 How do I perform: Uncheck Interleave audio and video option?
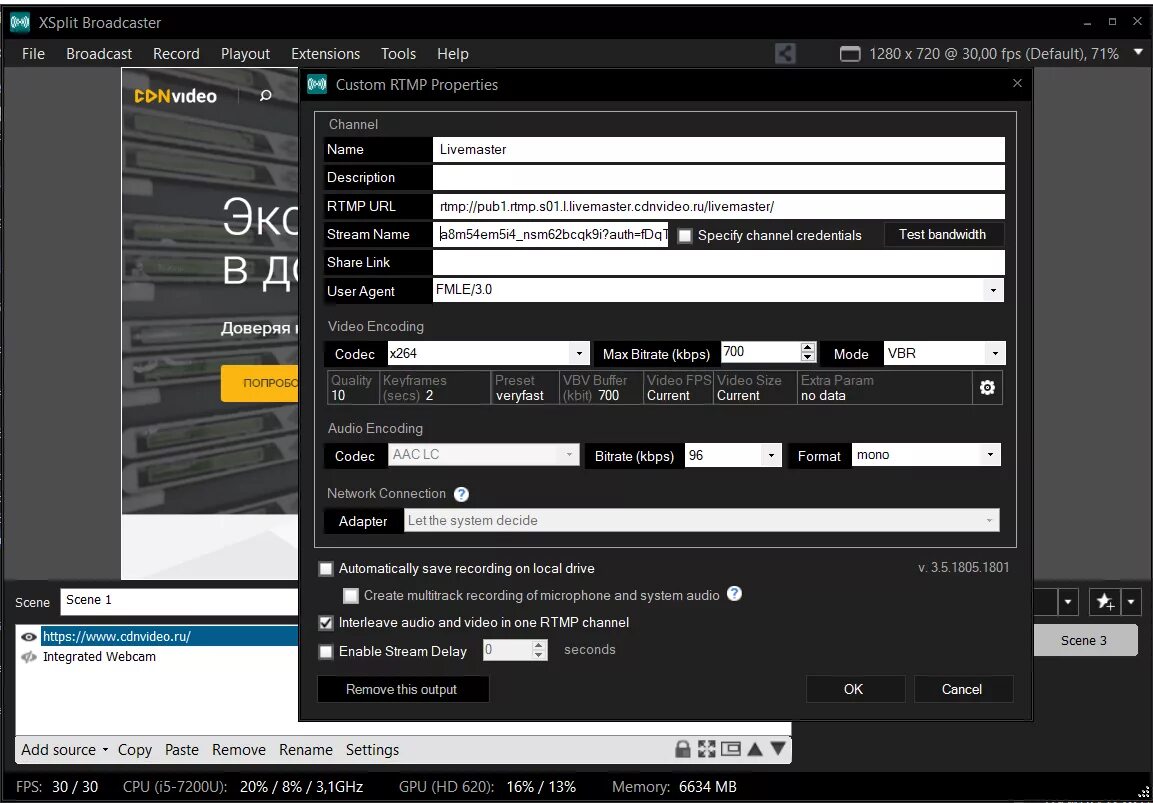click(x=326, y=623)
